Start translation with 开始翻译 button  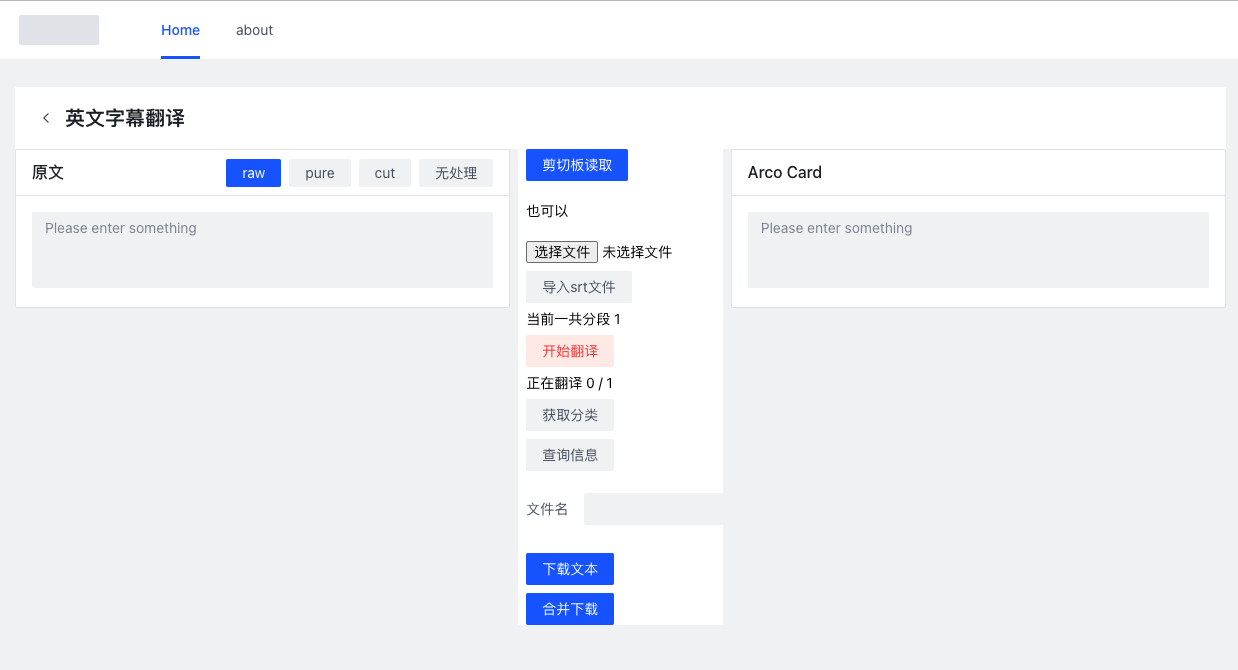[570, 351]
